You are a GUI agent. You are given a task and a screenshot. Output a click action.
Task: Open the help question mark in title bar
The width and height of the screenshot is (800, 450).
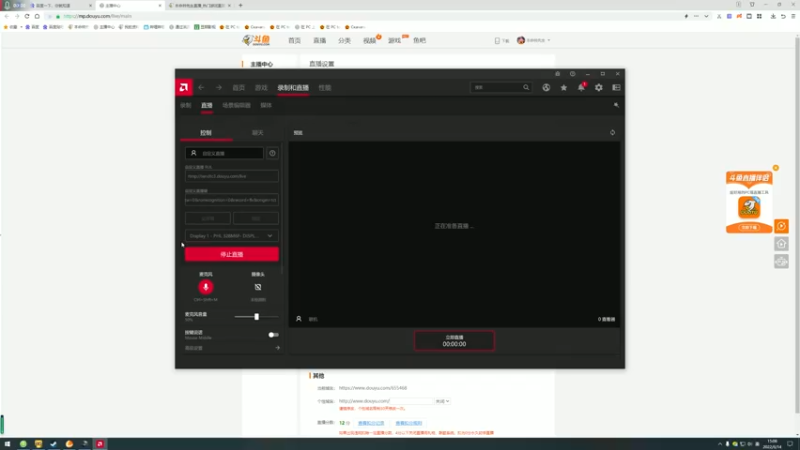572,74
